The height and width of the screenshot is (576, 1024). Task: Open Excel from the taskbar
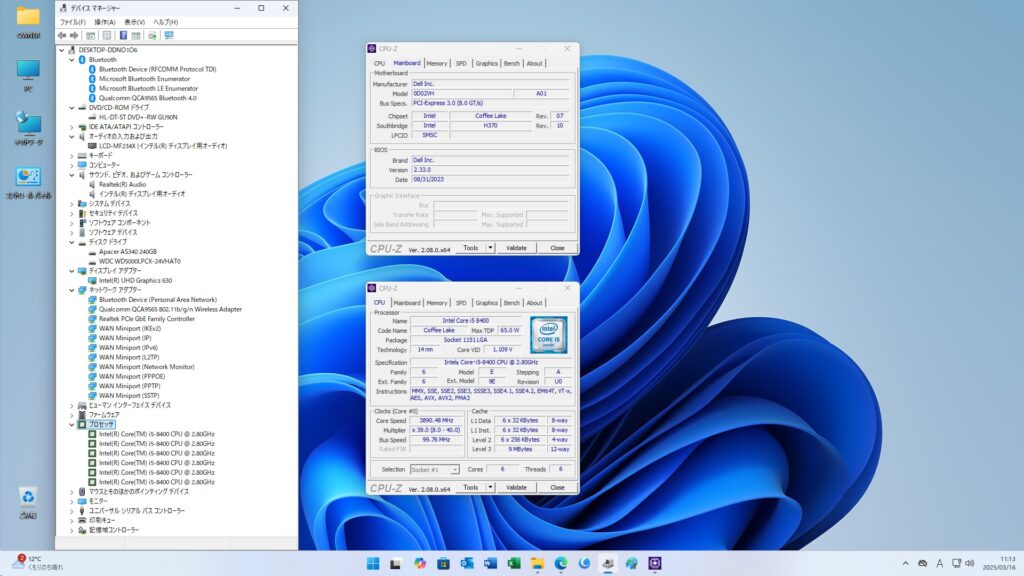coord(513,563)
